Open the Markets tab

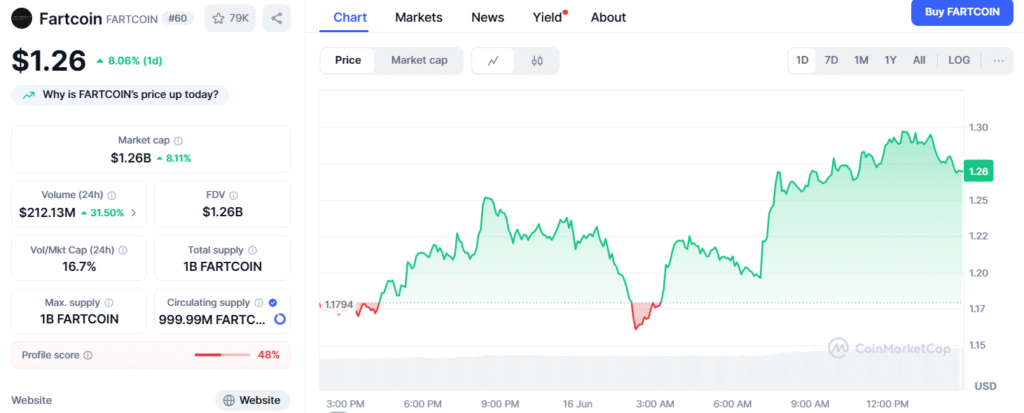[419, 18]
